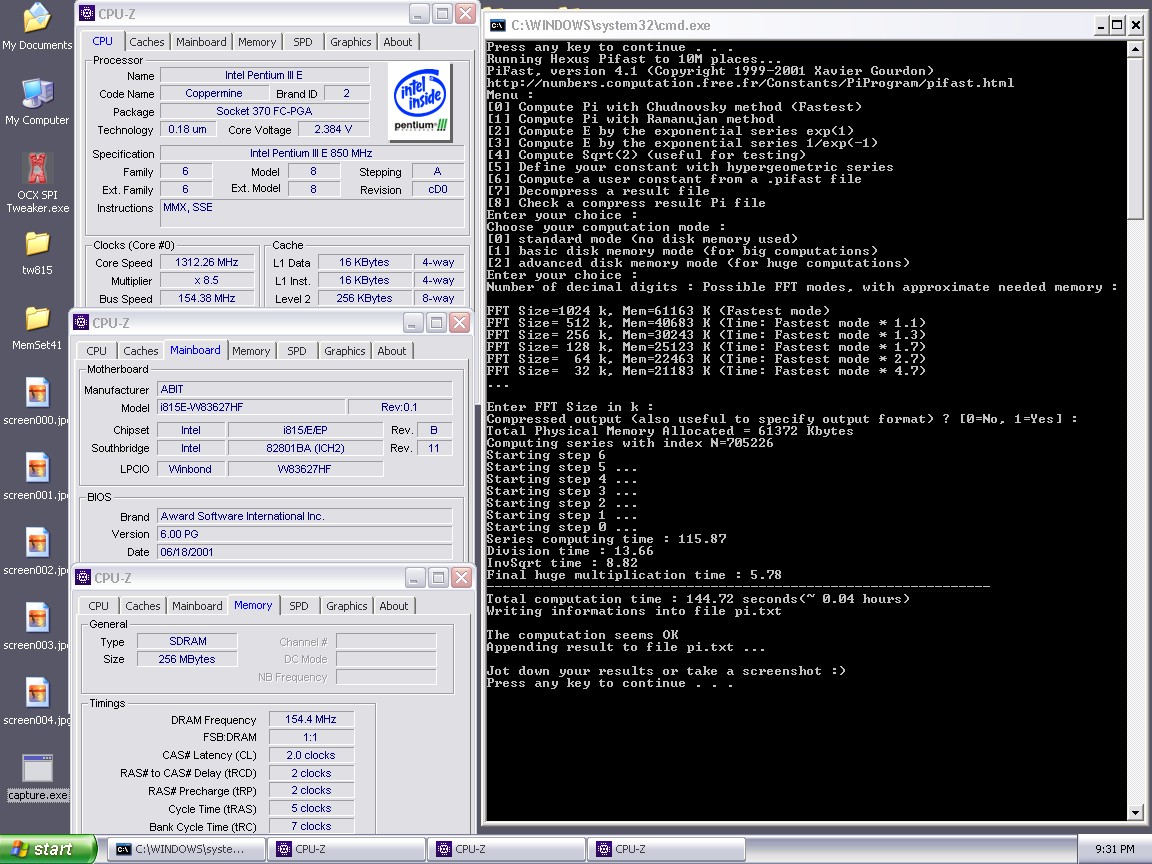Viewport: 1152px width, 864px height.
Task: Click the Intel Inside Pentium III logo
Action: (x=420, y=101)
